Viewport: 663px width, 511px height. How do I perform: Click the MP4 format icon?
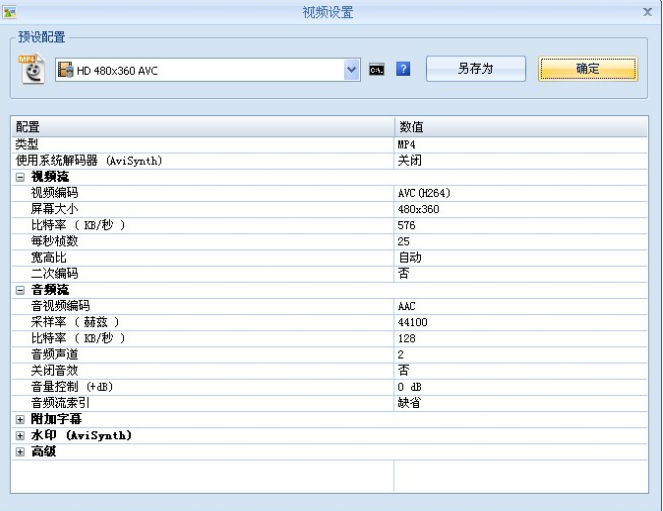pos(33,69)
